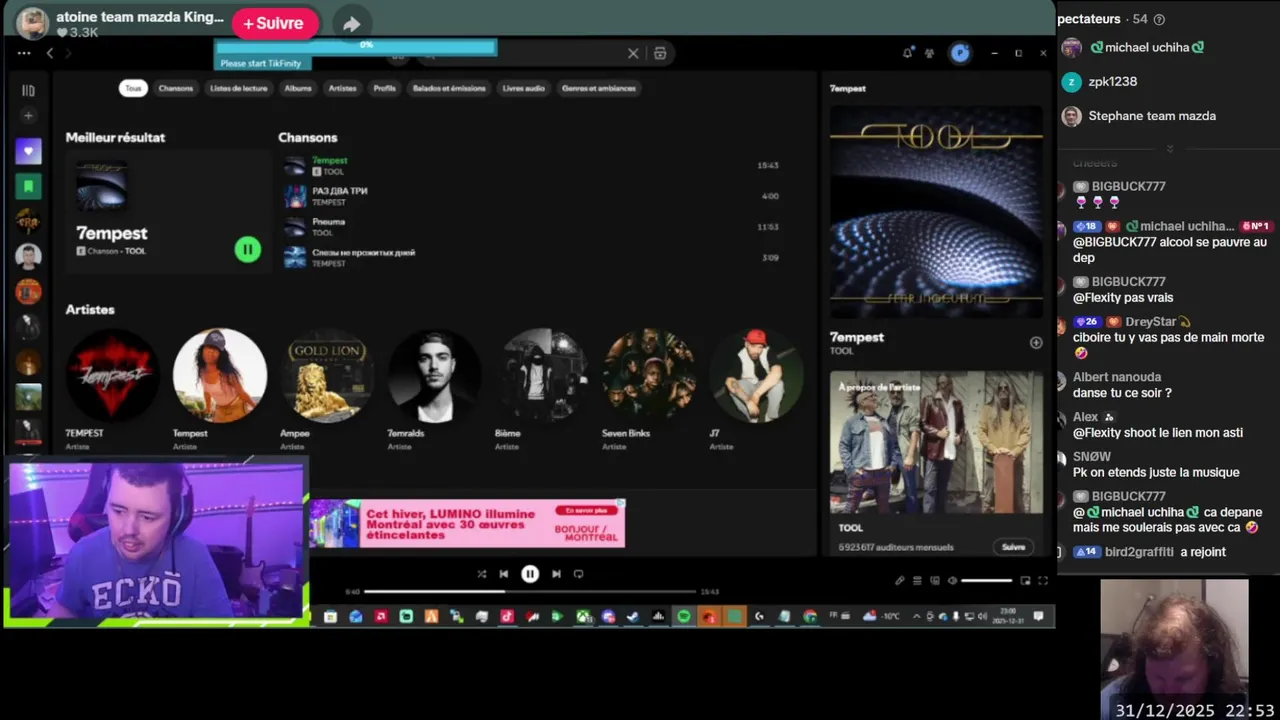Skip to previous track
Screen dimensions: 1280x720
(504, 574)
